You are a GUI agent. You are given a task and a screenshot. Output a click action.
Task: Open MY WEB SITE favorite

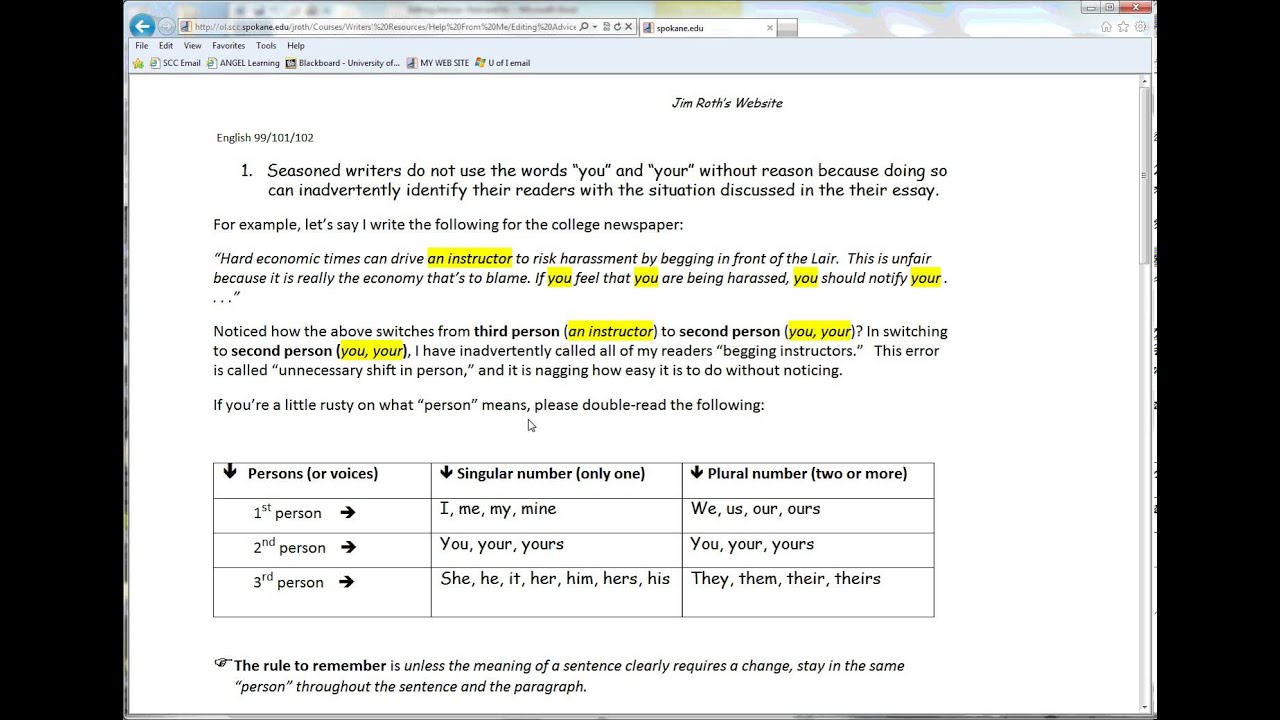[438, 63]
